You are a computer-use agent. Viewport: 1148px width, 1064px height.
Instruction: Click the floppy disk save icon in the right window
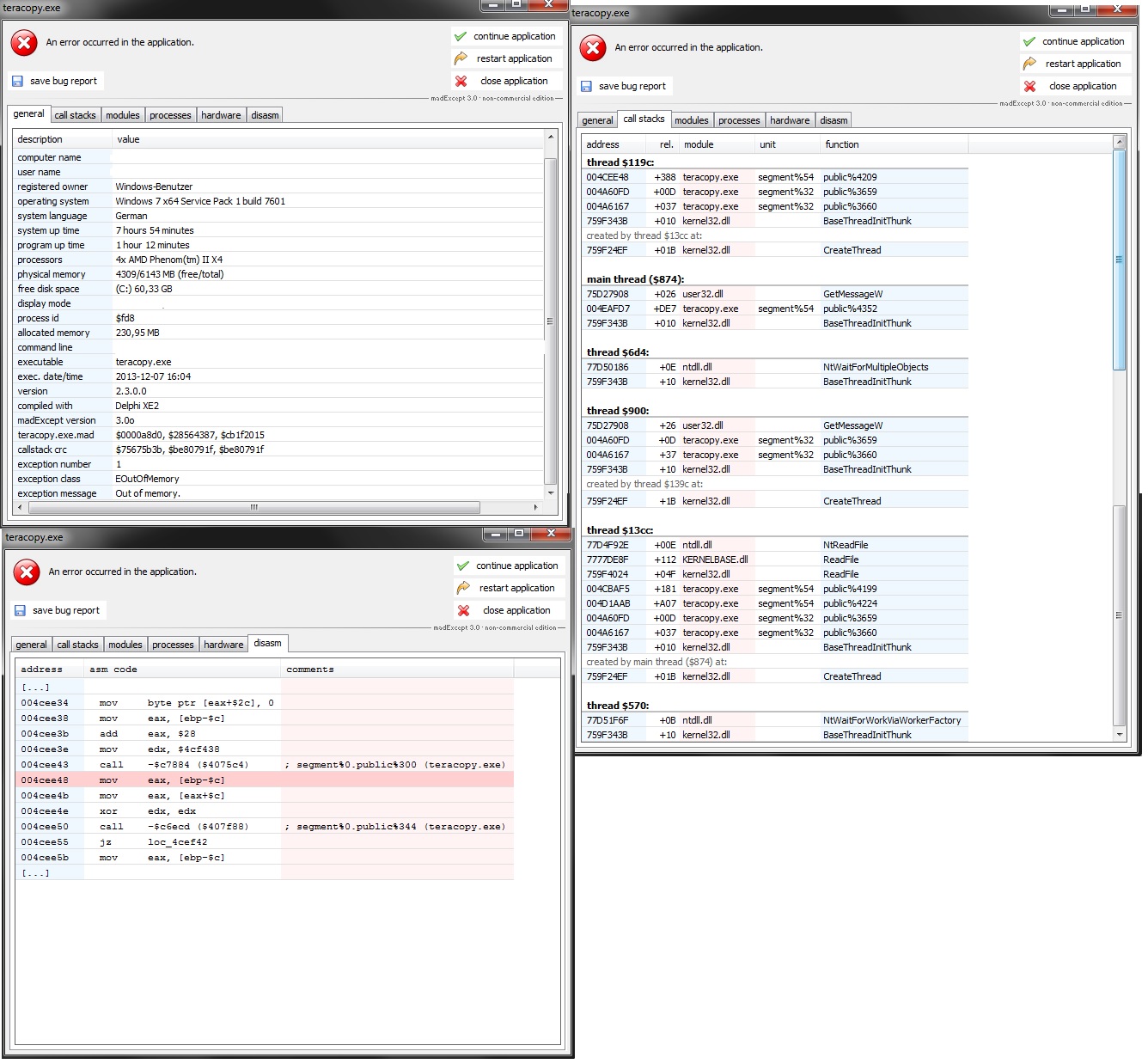pyautogui.click(x=586, y=86)
